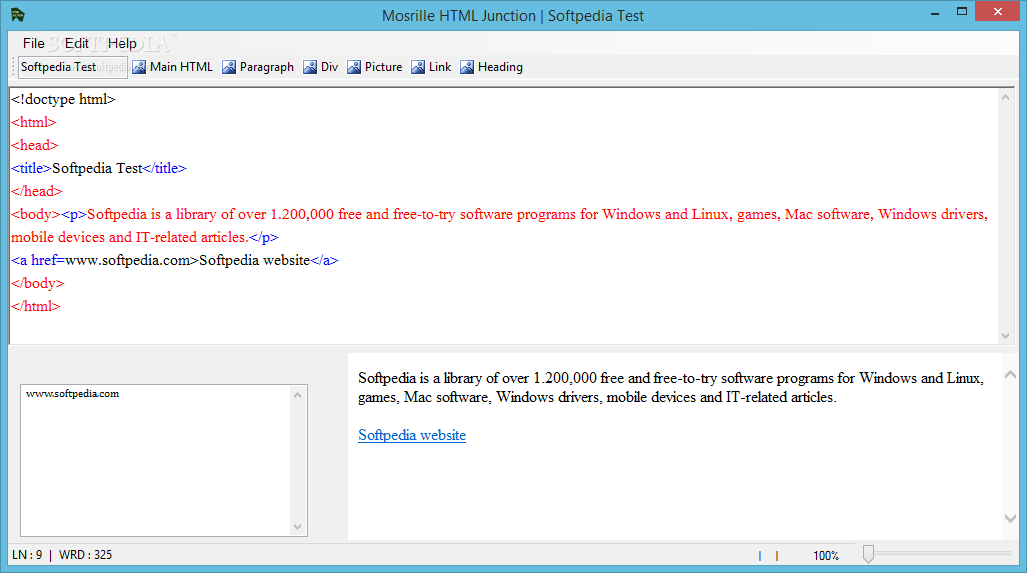Minimize the Mosrille HTML Junction window
The image size is (1027, 573).
[x=935, y=13]
